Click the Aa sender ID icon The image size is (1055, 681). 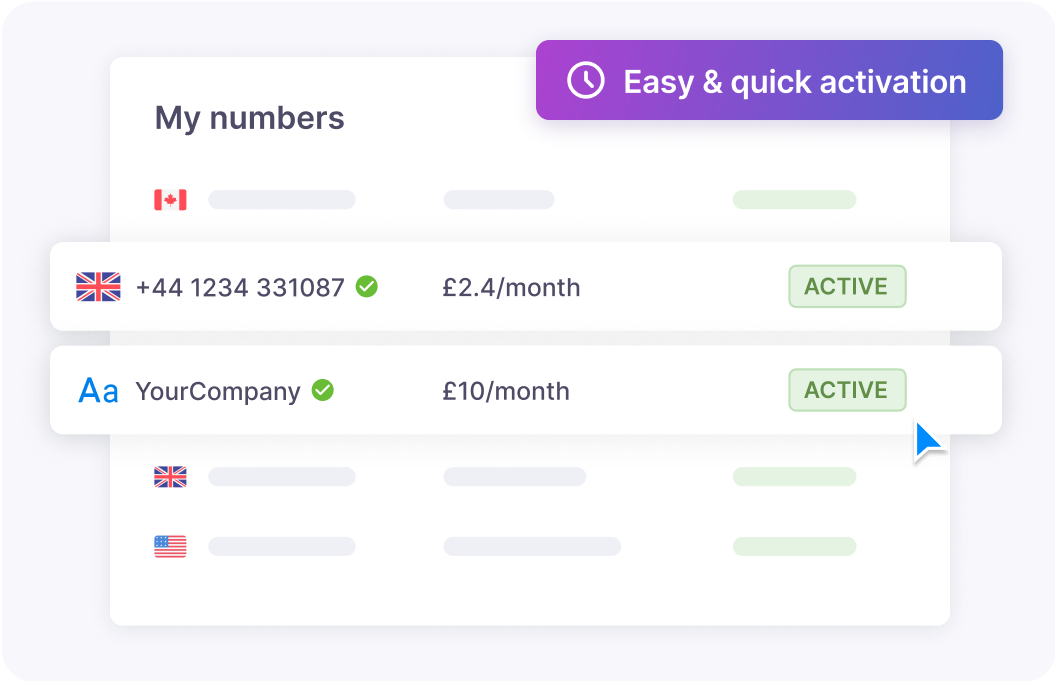[98, 391]
